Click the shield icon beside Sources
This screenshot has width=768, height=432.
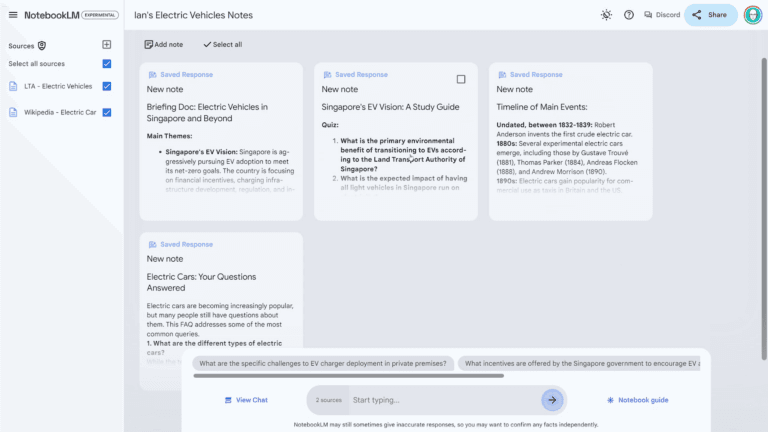click(x=42, y=46)
